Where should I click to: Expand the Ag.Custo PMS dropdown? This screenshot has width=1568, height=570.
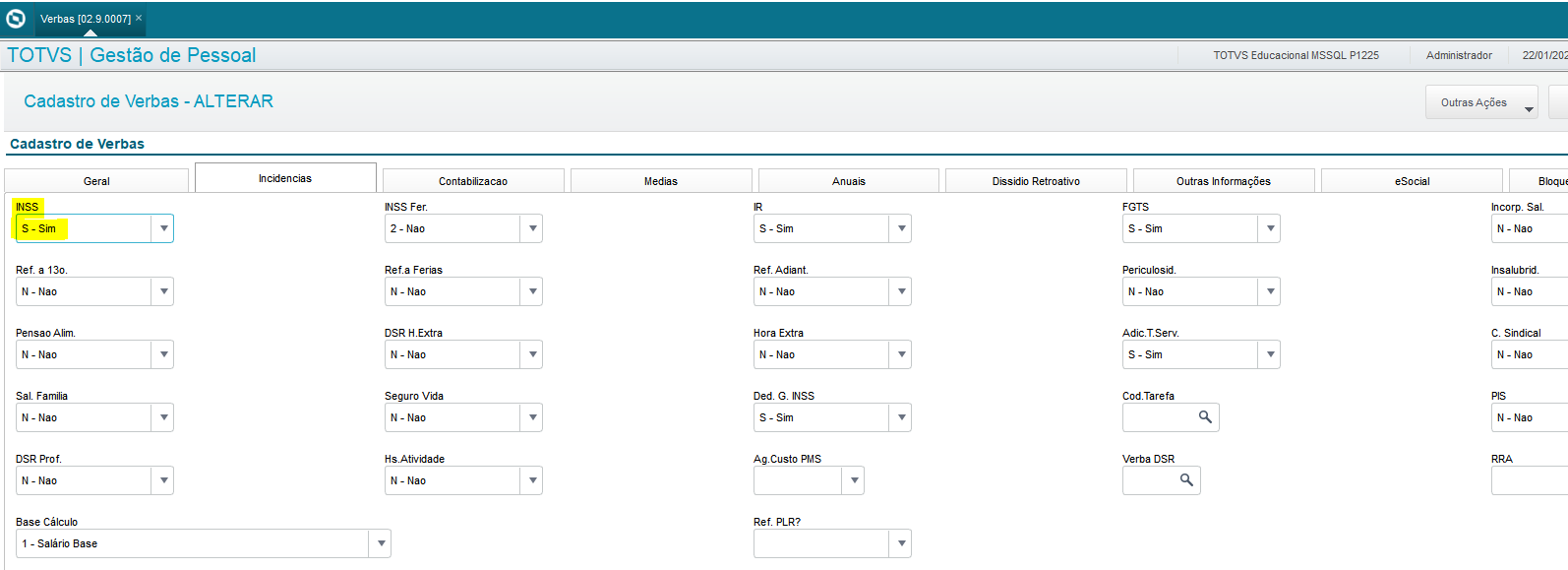pos(854,480)
